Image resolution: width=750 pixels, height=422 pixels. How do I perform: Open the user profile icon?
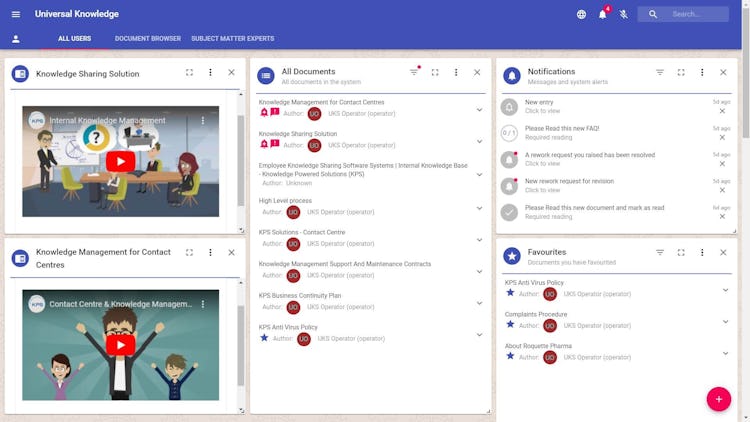[16, 39]
